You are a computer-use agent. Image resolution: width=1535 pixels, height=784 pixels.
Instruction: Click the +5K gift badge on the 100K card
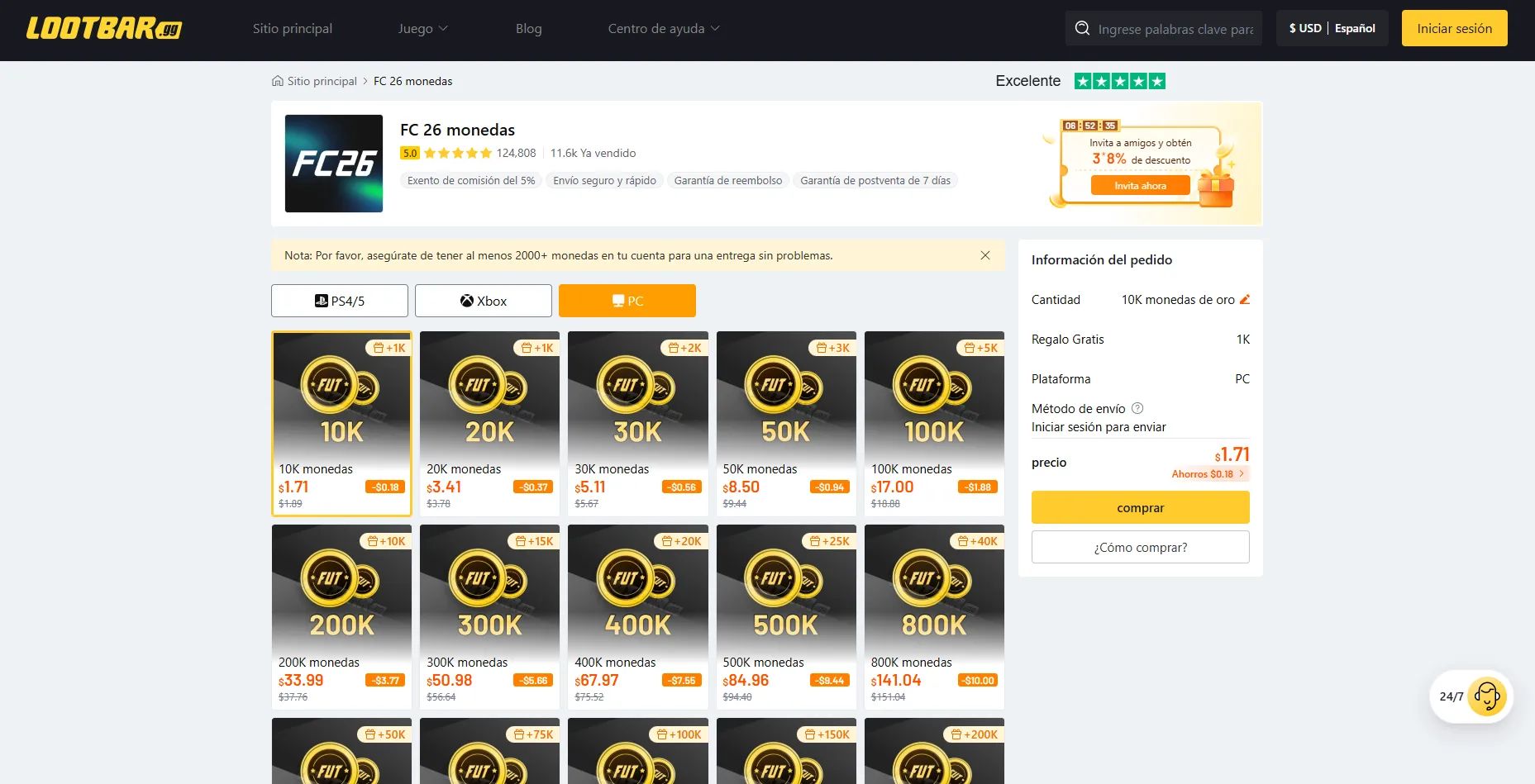click(x=980, y=348)
